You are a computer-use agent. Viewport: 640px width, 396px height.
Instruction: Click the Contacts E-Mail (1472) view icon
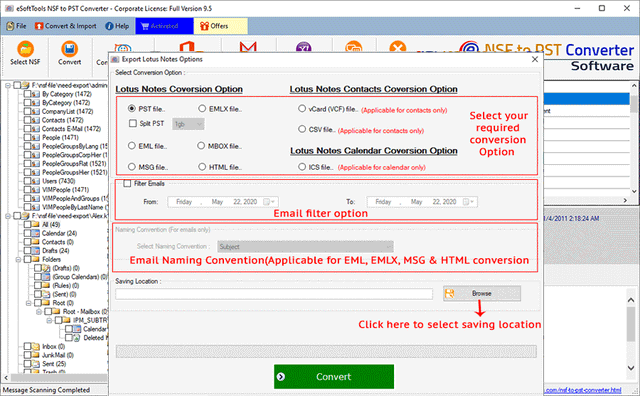[36, 129]
